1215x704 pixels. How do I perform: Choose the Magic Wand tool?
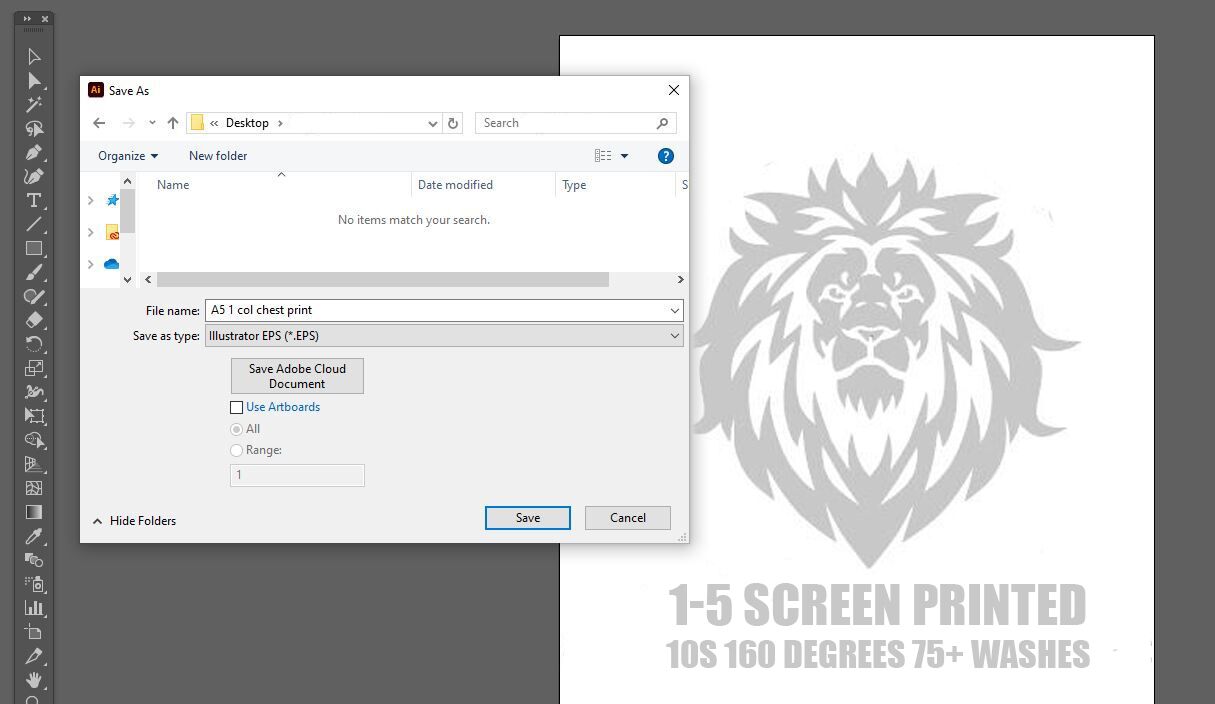pos(33,104)
